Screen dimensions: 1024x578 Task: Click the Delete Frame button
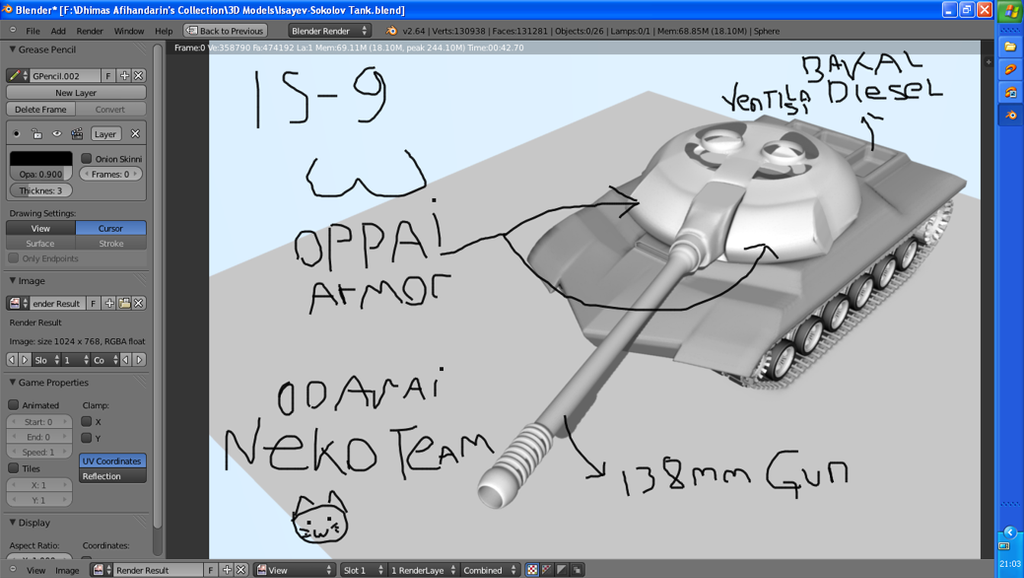[x=39, y=109]
